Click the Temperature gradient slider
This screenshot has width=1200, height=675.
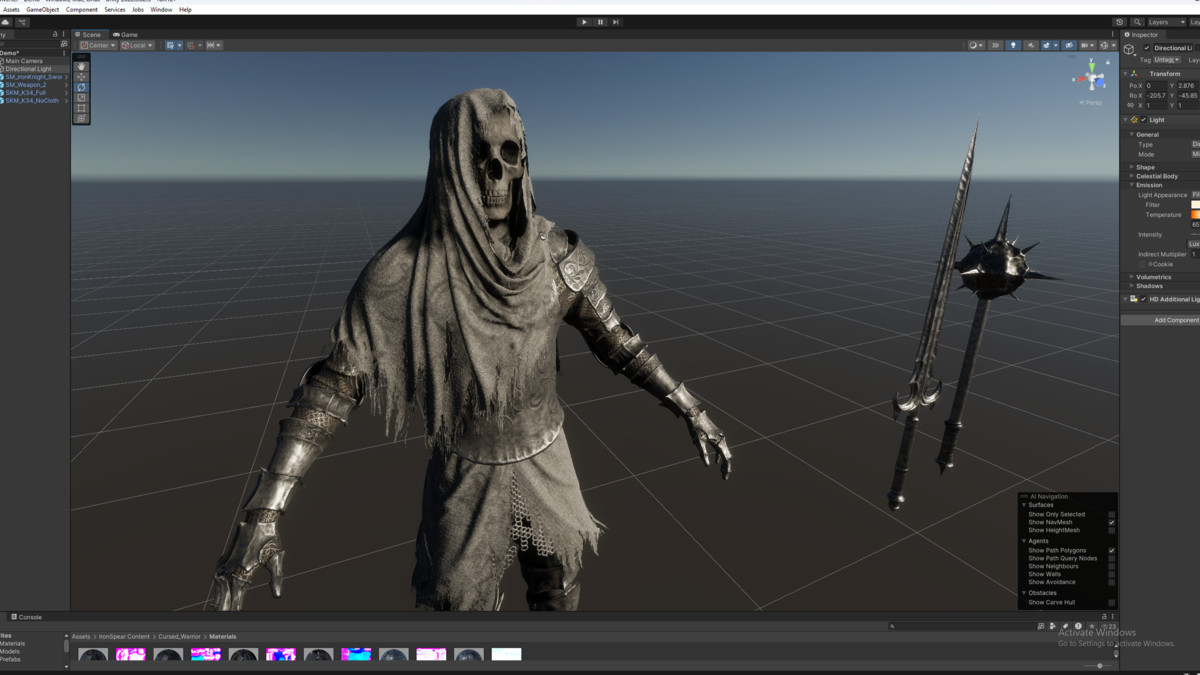[1195, 215]
